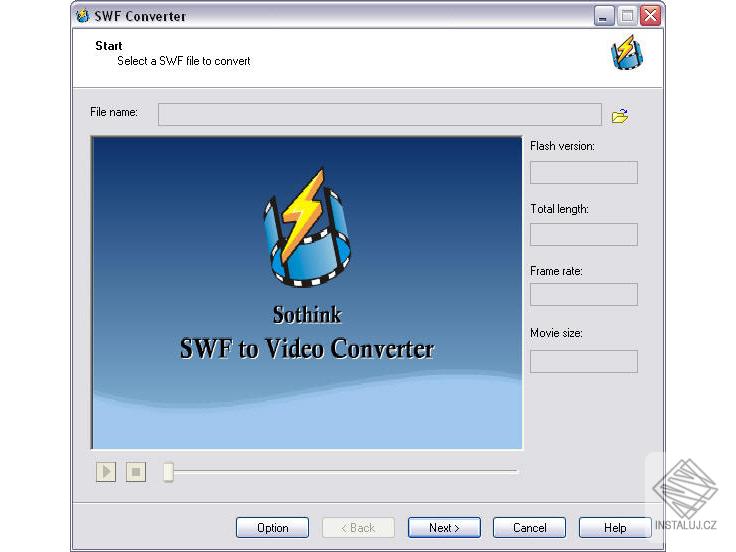The width and height of the screenshot is (736, 552).
Task: Click the SWF preview area
Action: [307, 293]
